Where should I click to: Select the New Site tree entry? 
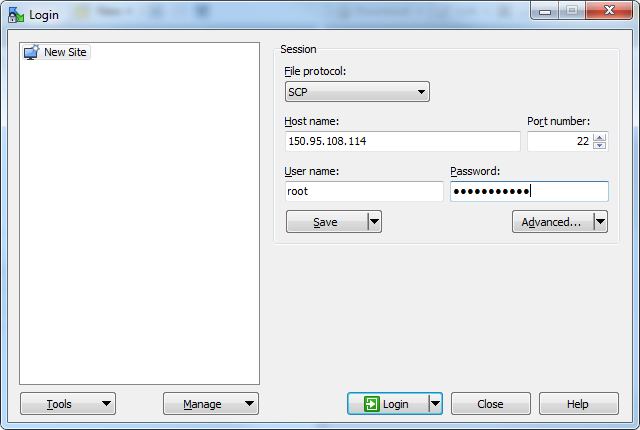[56, 52]
